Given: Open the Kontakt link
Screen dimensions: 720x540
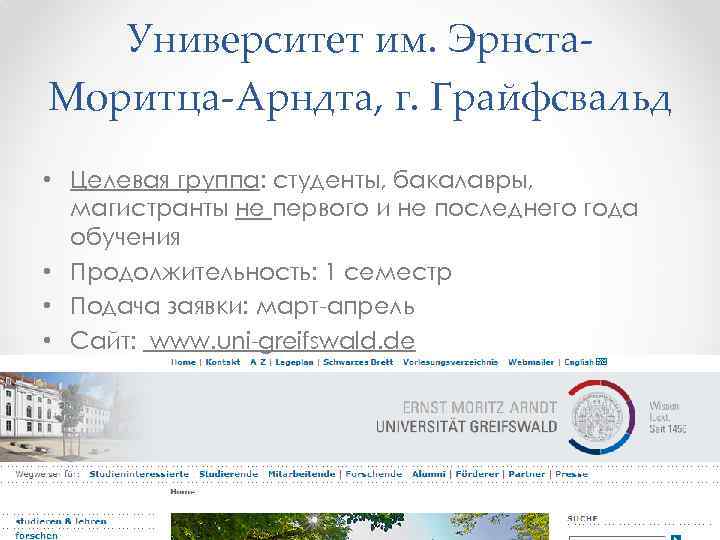Looking at the screenshot, I should [x=223, y=362].
